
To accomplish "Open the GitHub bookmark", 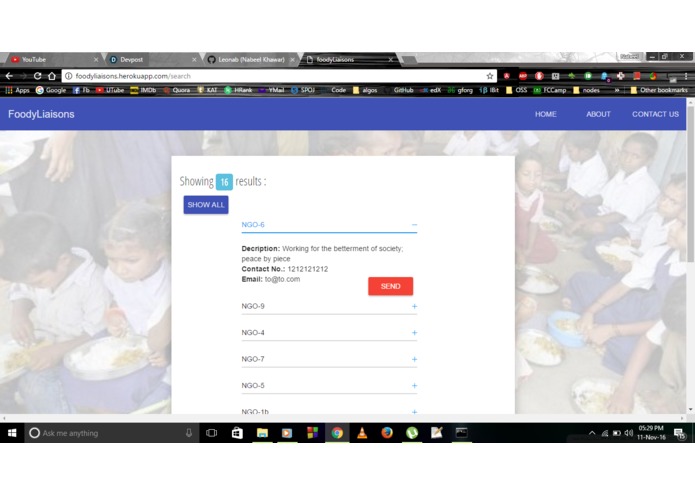I will tap(398, 90).
